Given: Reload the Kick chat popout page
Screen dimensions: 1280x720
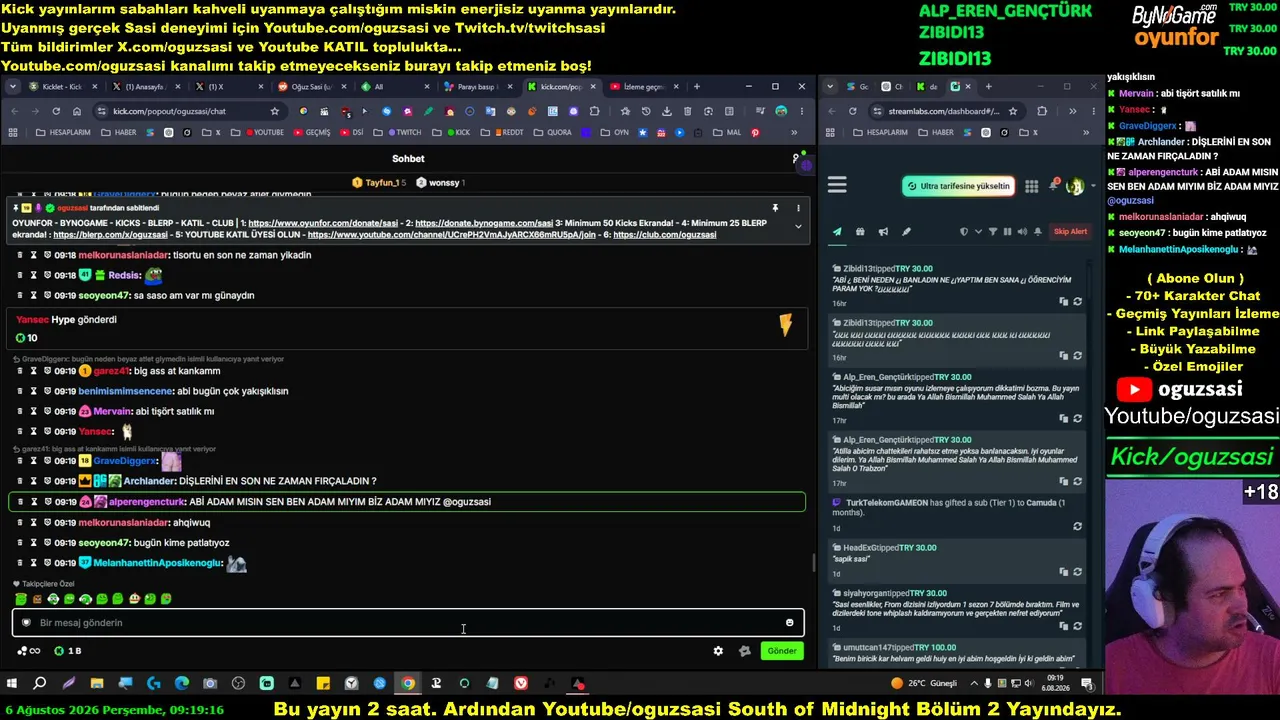Looking at the screenshot, I should [x=56, y=111].
